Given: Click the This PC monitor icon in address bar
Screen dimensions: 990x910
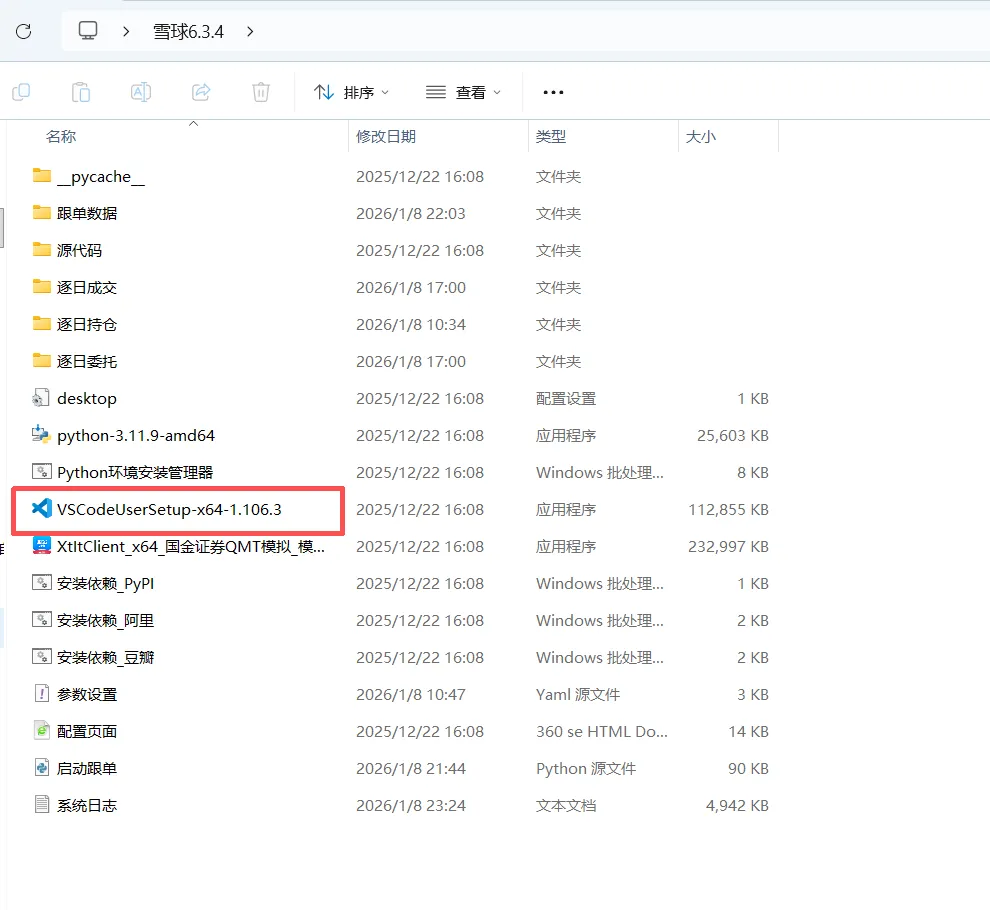Looking at the screenshot, I should 88,30.
